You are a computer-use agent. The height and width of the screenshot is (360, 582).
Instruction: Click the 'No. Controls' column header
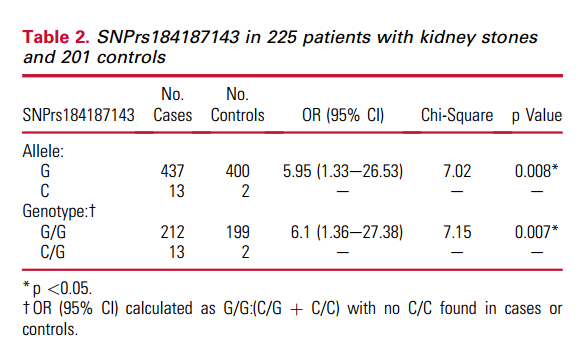click(x=238, y=105)
